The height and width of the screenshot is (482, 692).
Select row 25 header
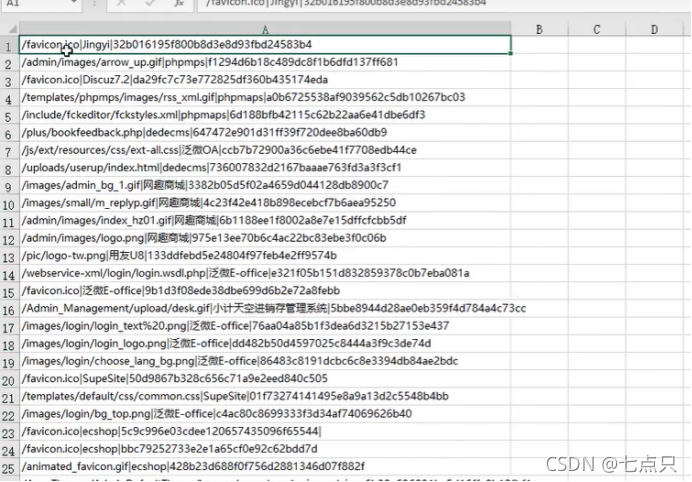pyautogui.click(x=9, y=467)
